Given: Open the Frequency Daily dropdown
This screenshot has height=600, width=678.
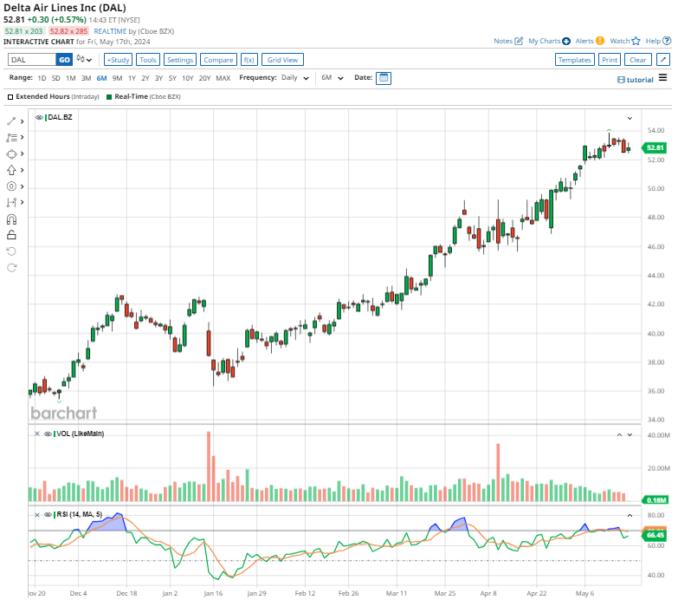Looking at the screenshot, I should [295, 78].
